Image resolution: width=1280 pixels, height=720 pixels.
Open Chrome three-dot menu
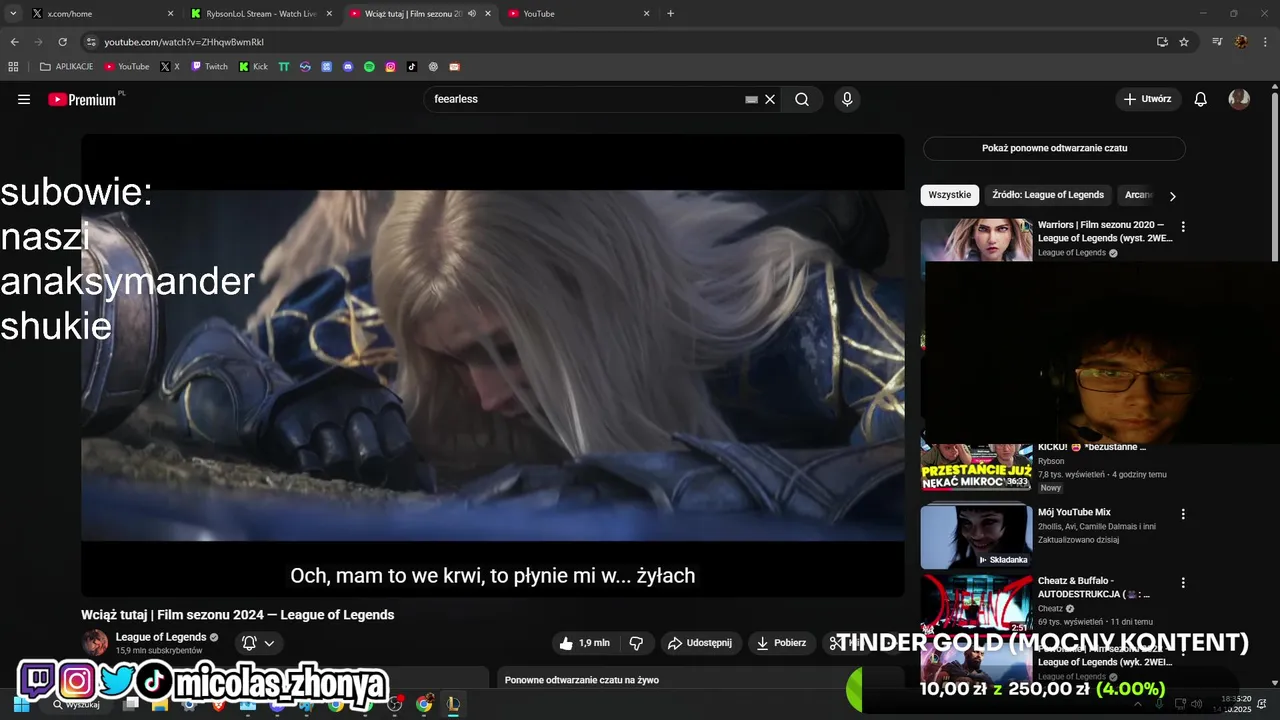click(1265, 42)
